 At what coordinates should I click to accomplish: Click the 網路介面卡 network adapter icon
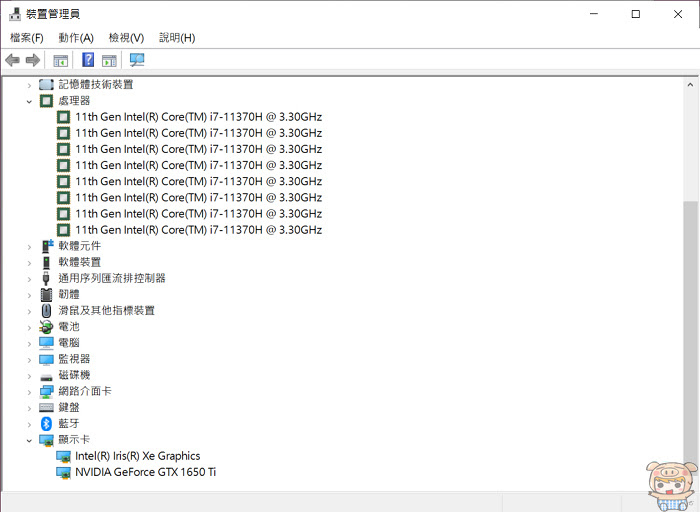coord(46,391)
